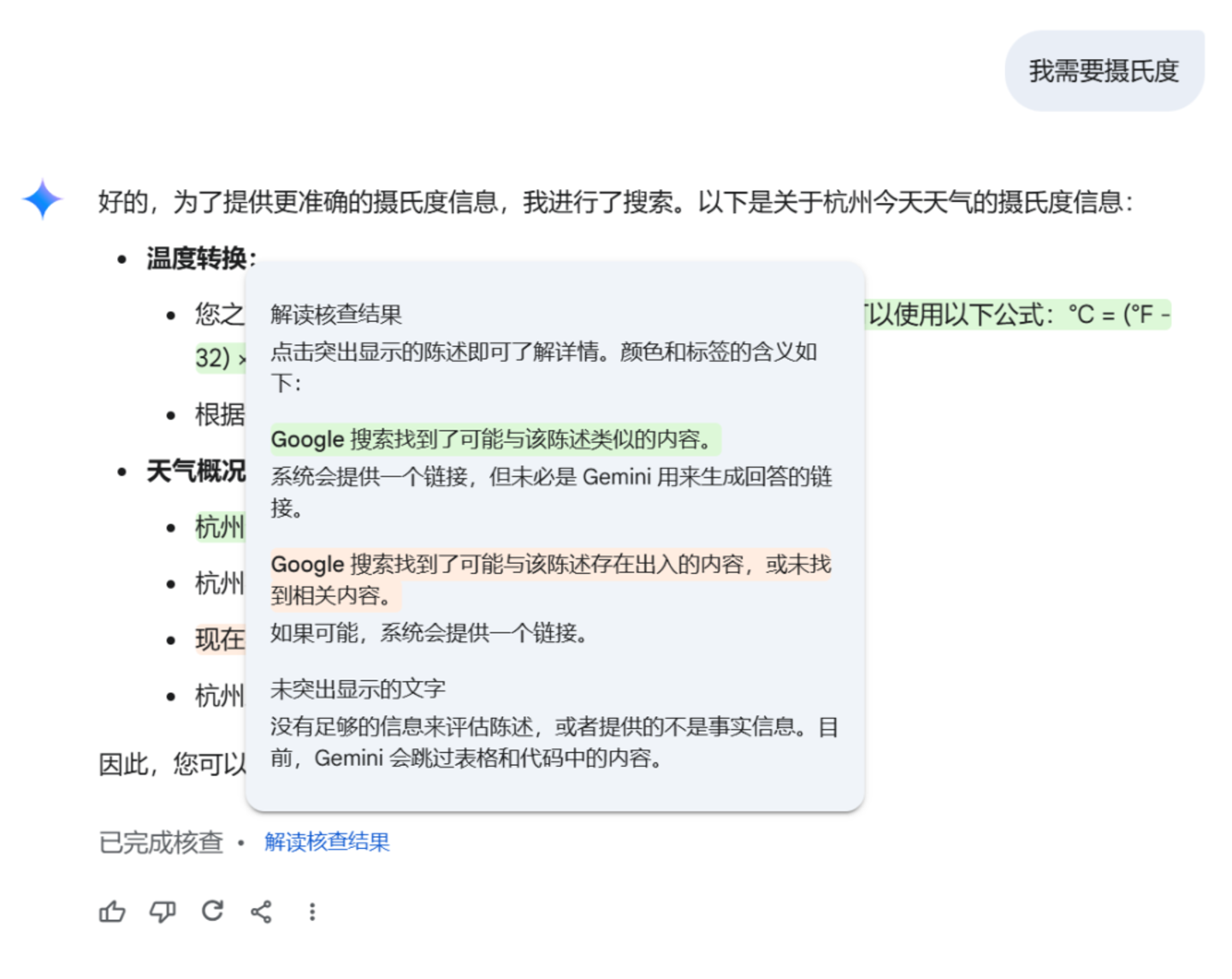The width and height of the screenshot is (1232, 979).
Task: Click the orange Google 搜索 legend in popup
Action: coord(550,565)
